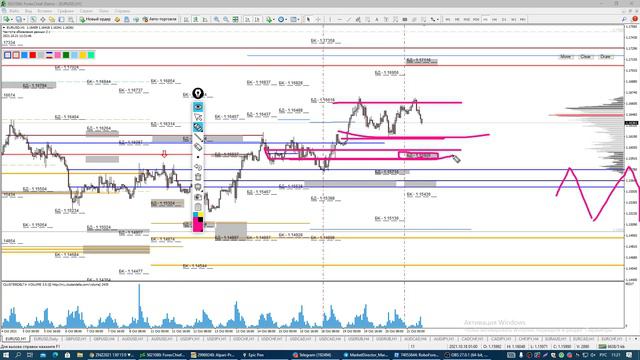Image resolution: width=640 pixels, height=360 pixels.
Task: Open the chart templates icon
Action: (293, 19)
